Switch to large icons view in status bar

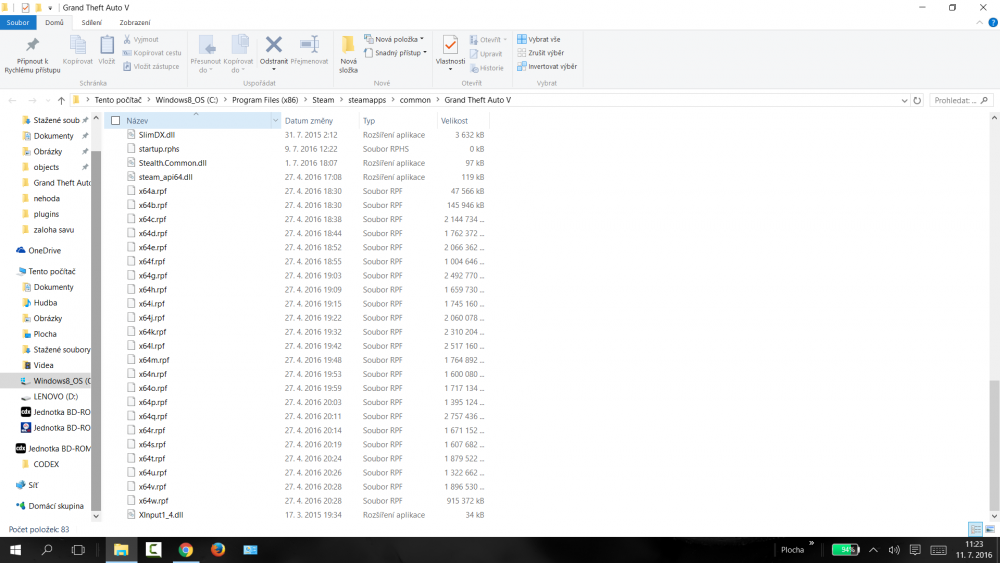coord(990,529)
